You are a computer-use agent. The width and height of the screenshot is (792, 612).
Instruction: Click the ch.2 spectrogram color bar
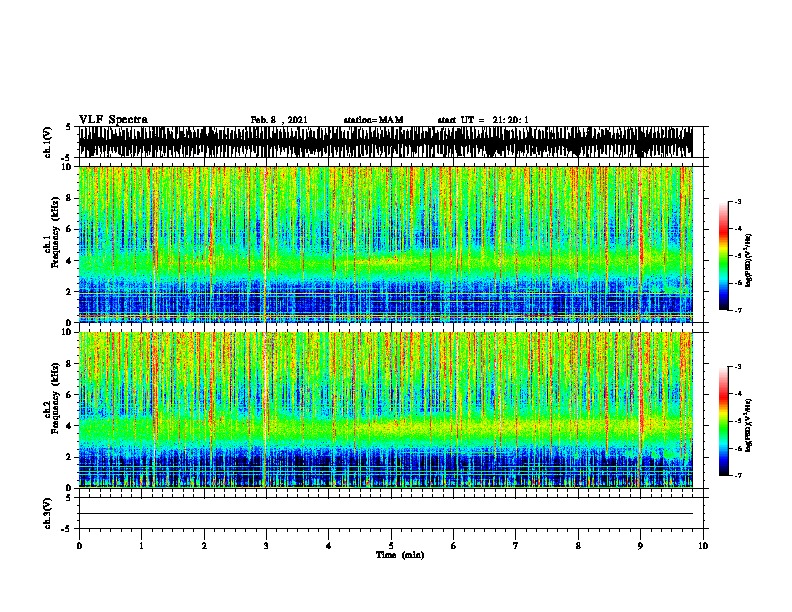click(x=724, y=421)
